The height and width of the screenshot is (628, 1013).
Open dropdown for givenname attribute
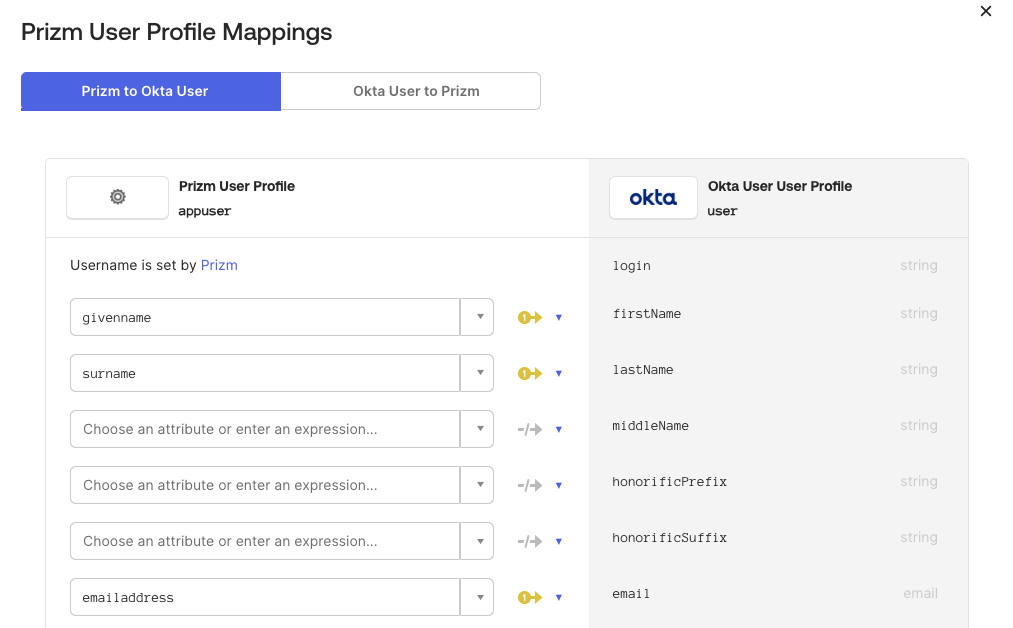(479, 317)
